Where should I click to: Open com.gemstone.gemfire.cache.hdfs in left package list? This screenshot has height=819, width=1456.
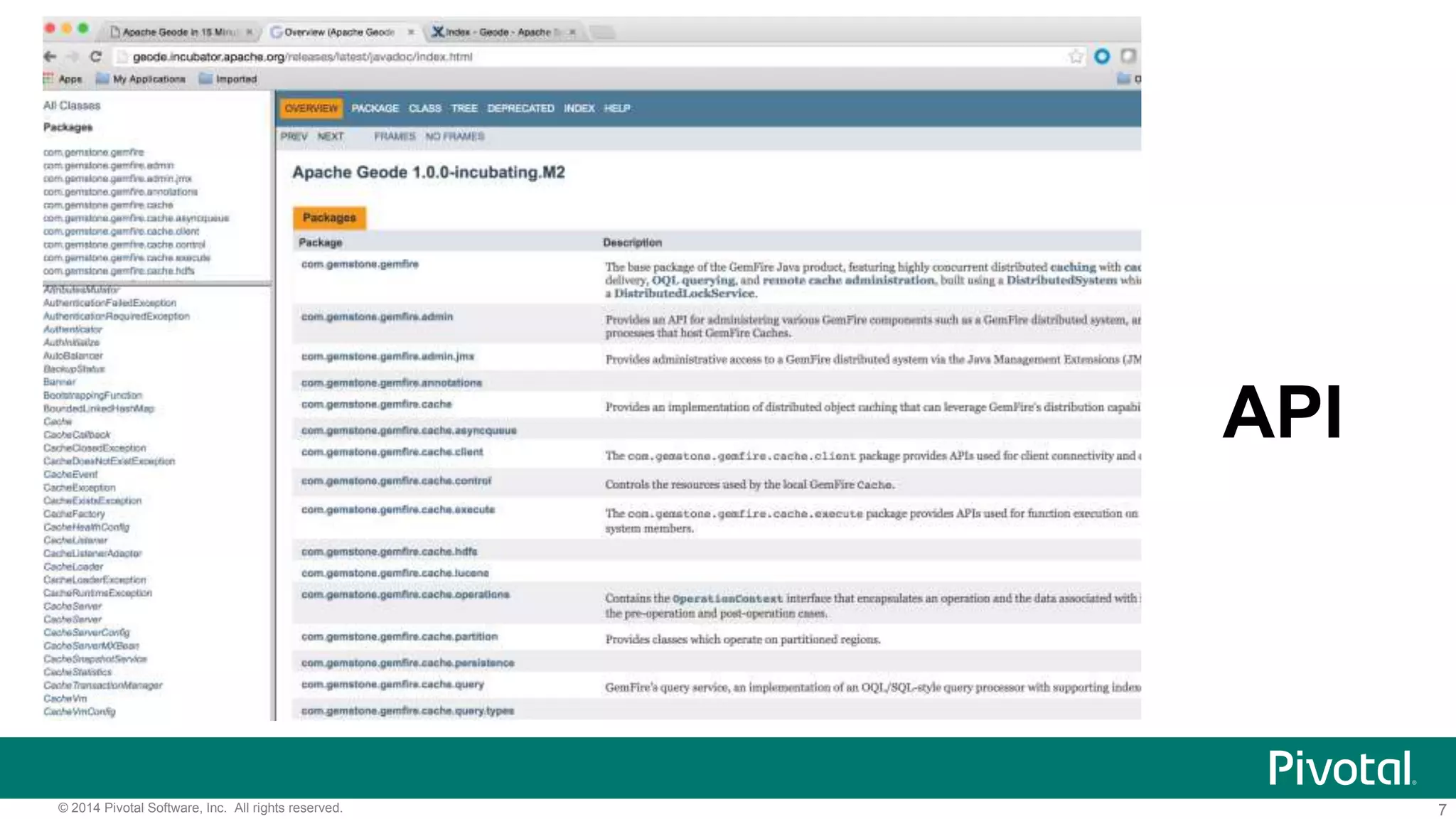119,271
